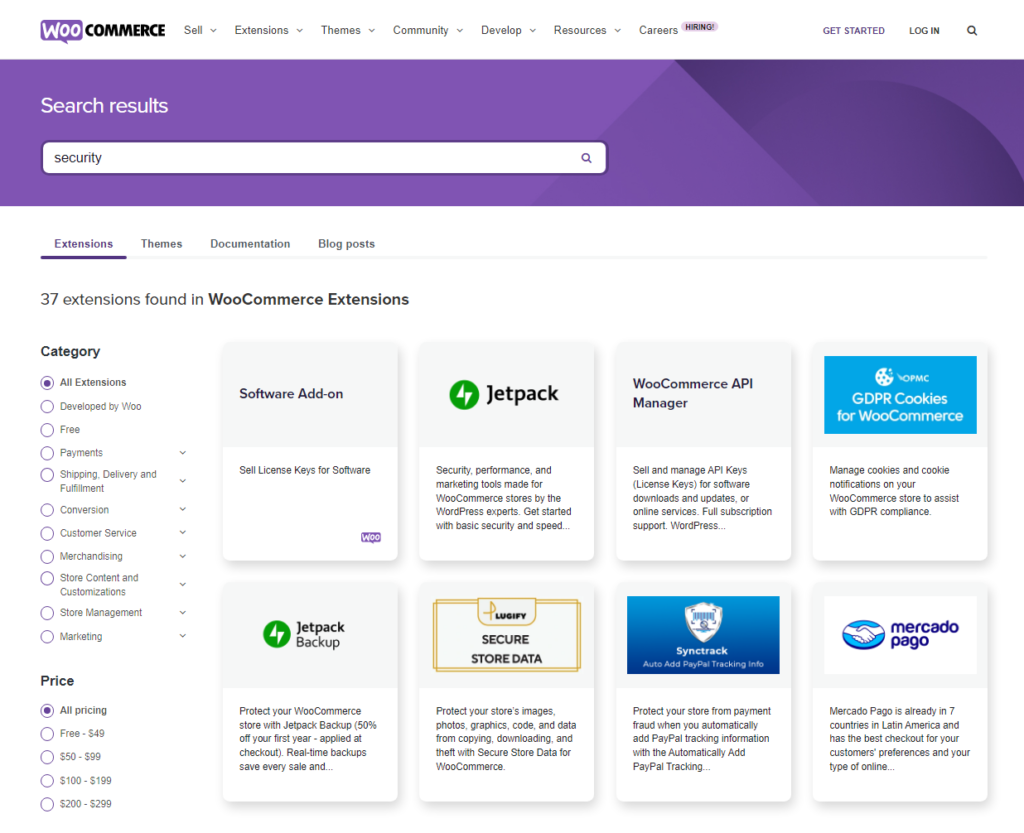Image resolution: width=1024 pixels, height=833 pixels.
Task: Expand the Customer Service chevron
Action: 183,533
